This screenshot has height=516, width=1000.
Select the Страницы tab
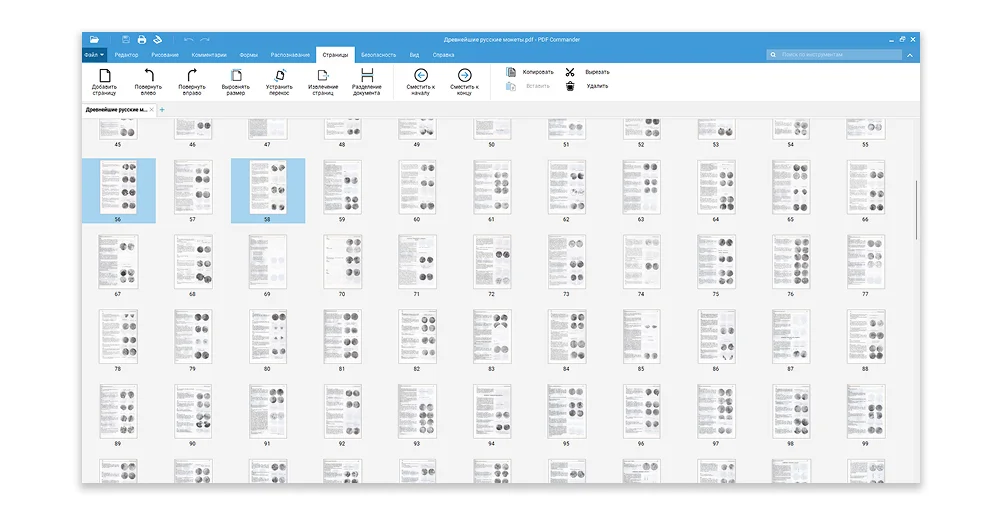pos(335,55)
